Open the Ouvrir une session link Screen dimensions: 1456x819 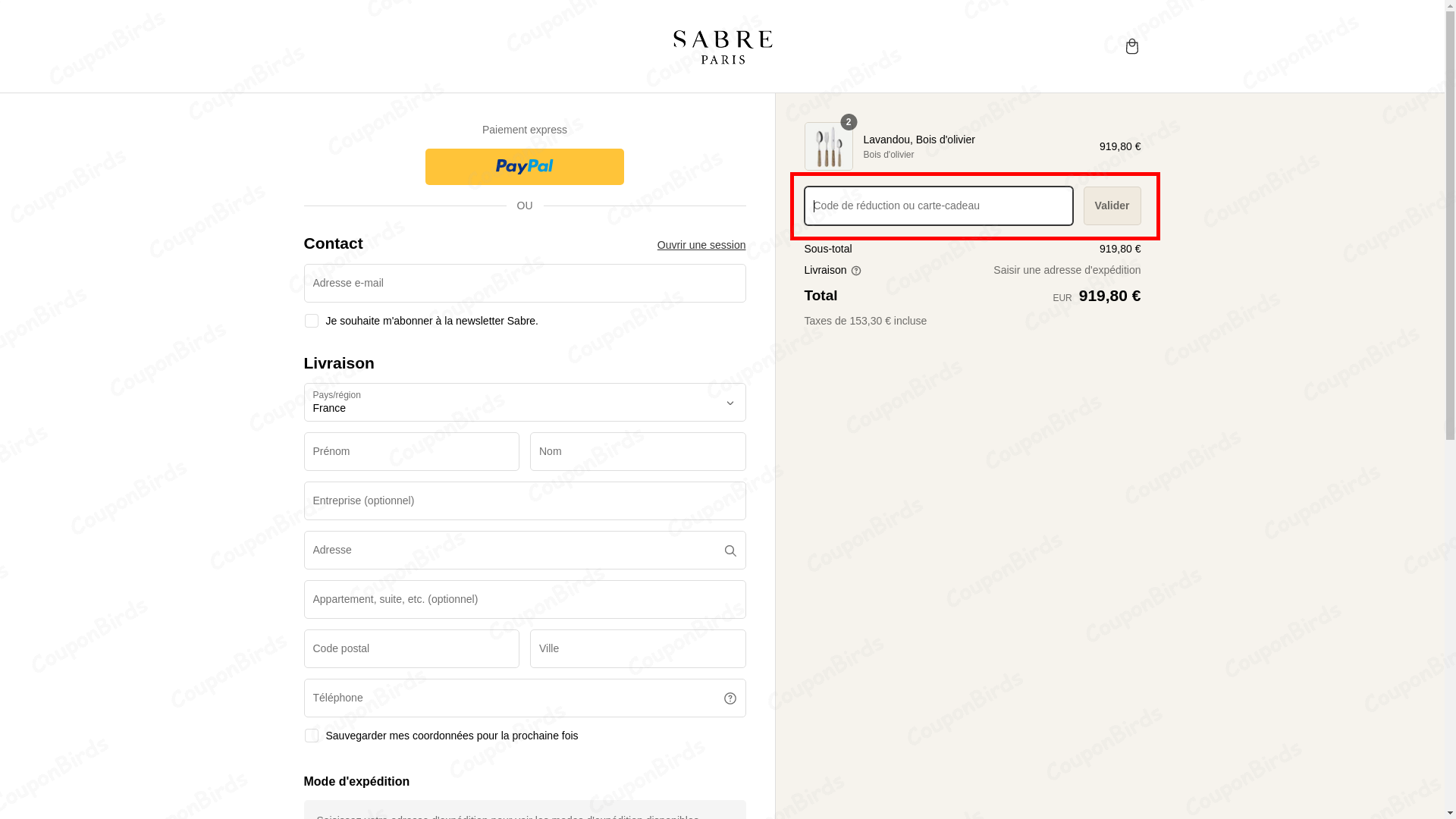[701, 245]
